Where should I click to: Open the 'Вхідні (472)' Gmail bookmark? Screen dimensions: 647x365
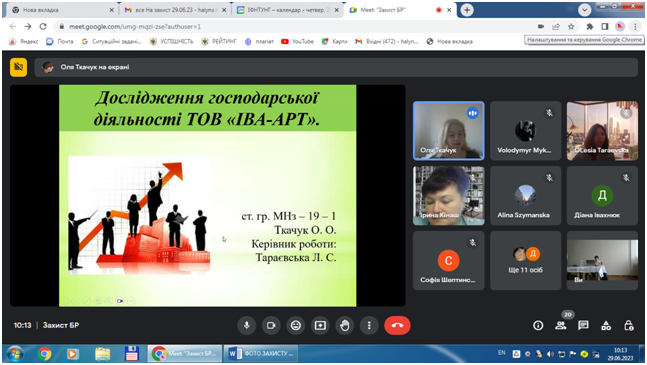click(387, 41)
